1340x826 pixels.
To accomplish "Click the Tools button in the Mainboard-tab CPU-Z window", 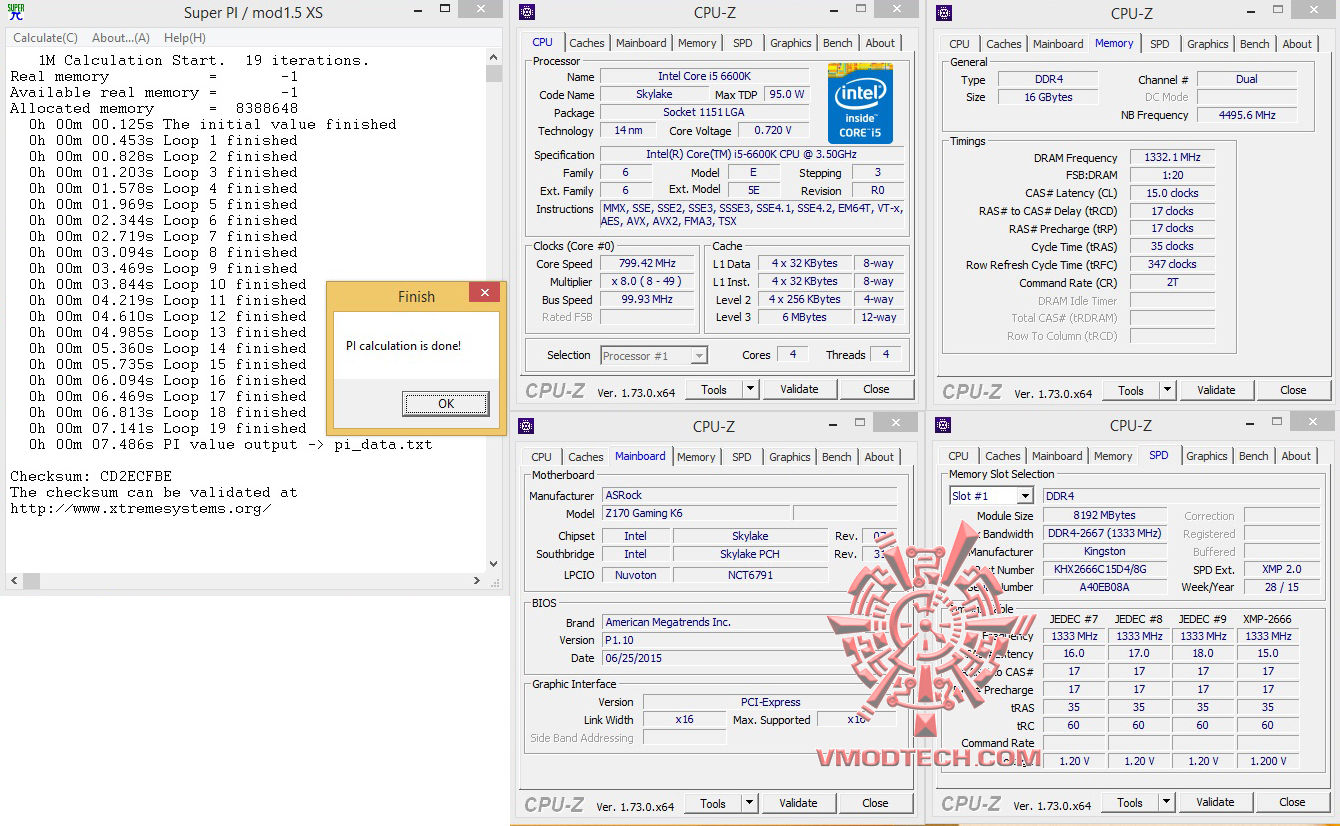I will tap(713, 803).
